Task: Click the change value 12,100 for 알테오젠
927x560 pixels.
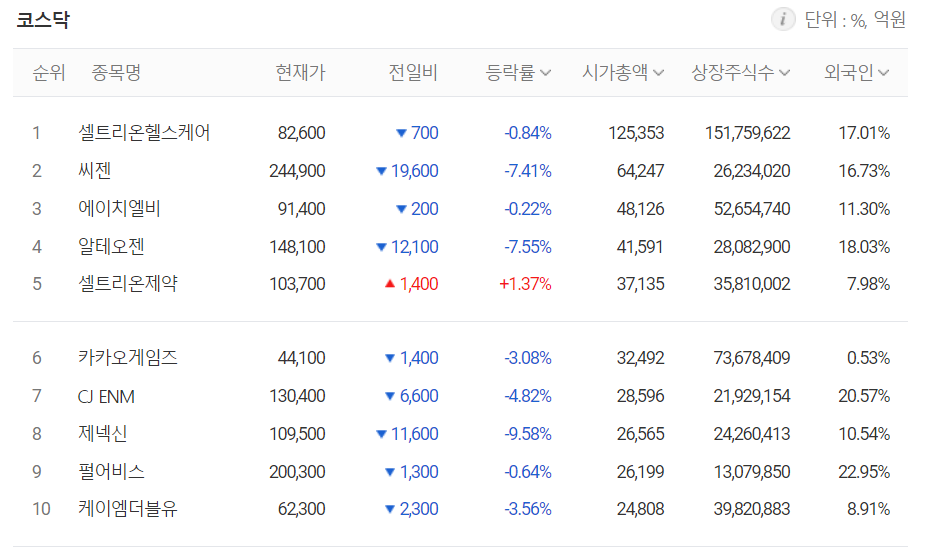Action: click(x=414, y=247)
